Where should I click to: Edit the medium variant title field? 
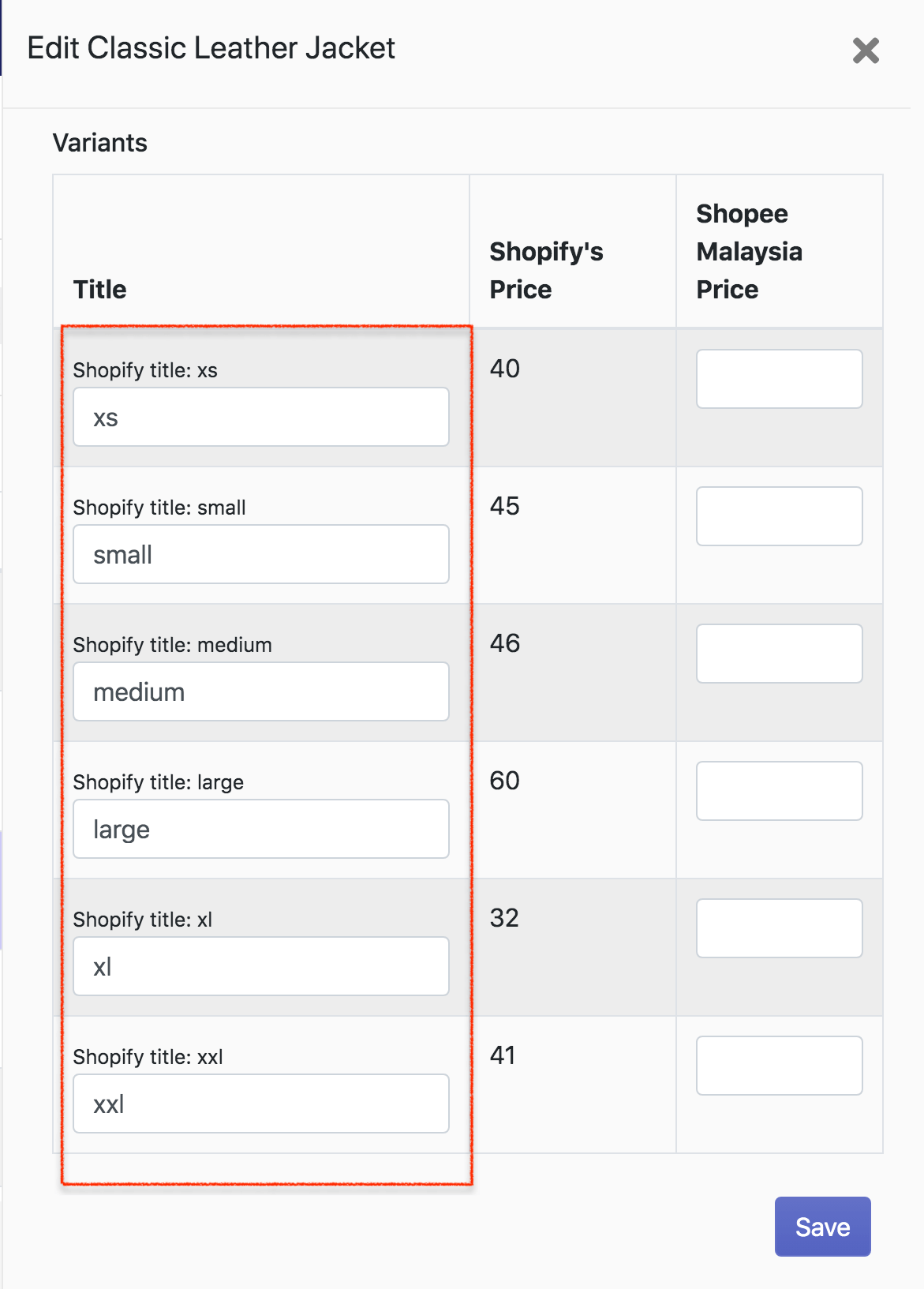[260, 691]
